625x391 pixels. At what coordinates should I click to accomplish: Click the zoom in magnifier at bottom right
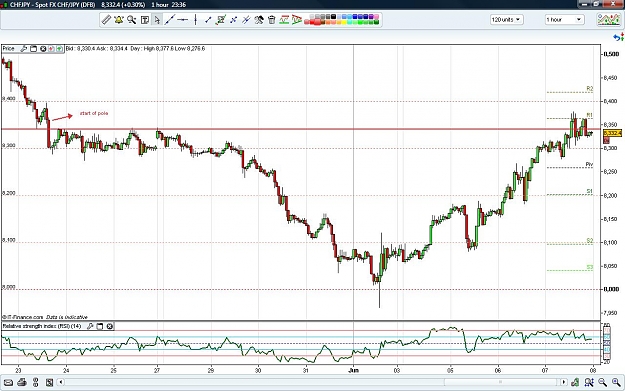point(616,383)
